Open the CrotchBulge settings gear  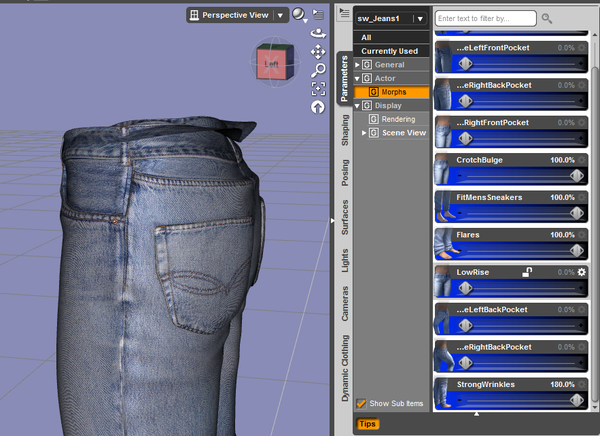tap(582, 160)
